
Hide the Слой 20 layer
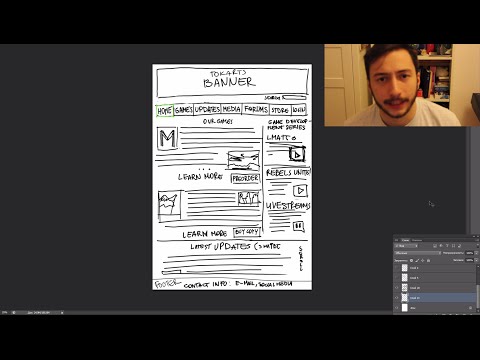click(x=397, y=288)
